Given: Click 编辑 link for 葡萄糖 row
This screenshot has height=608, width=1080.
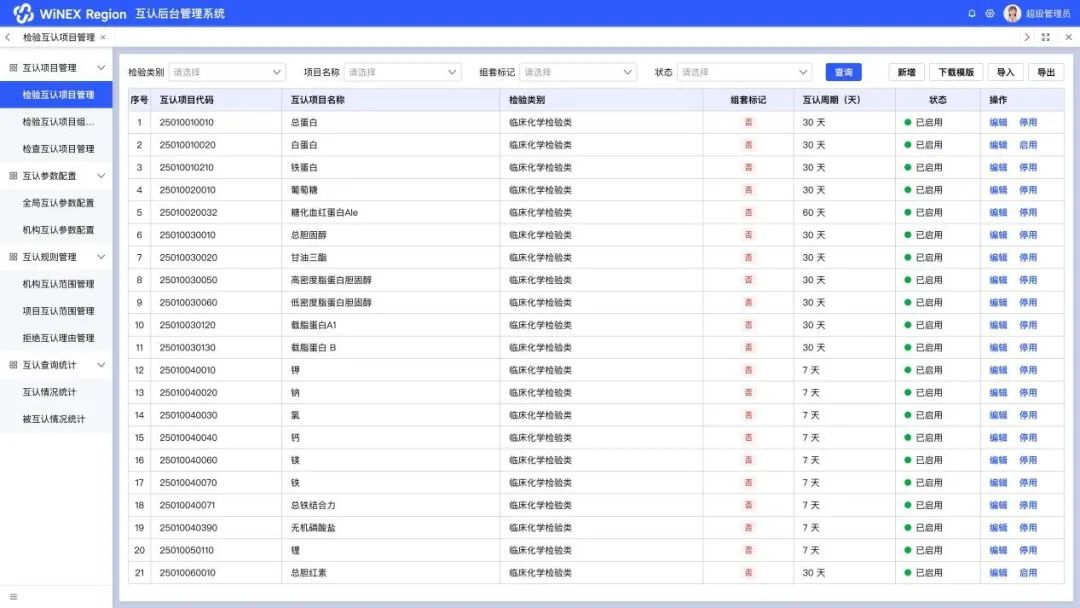Looking at the screenshot, I should tap(998, 190).
